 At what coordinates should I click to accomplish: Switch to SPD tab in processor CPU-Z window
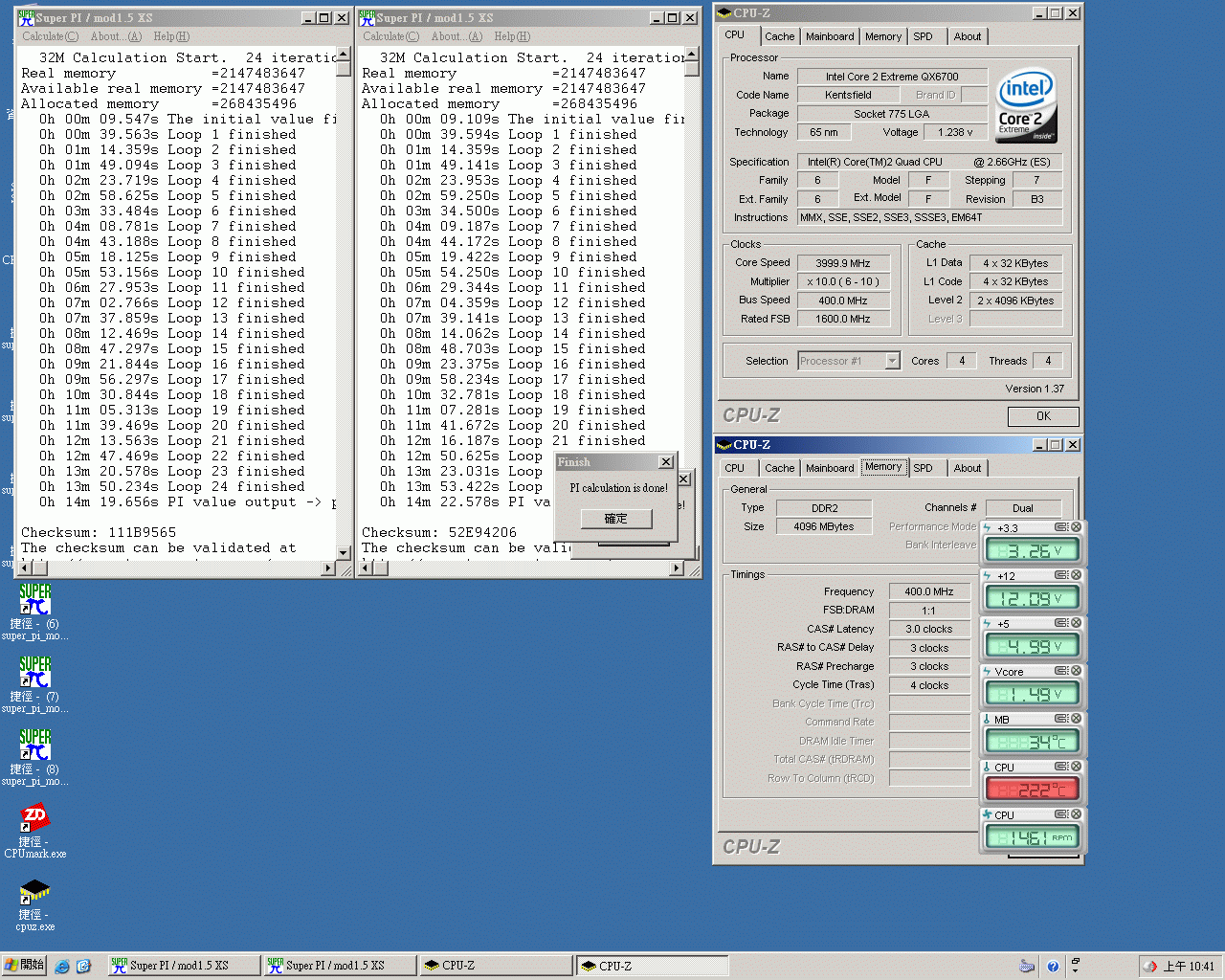click(923, 36)
